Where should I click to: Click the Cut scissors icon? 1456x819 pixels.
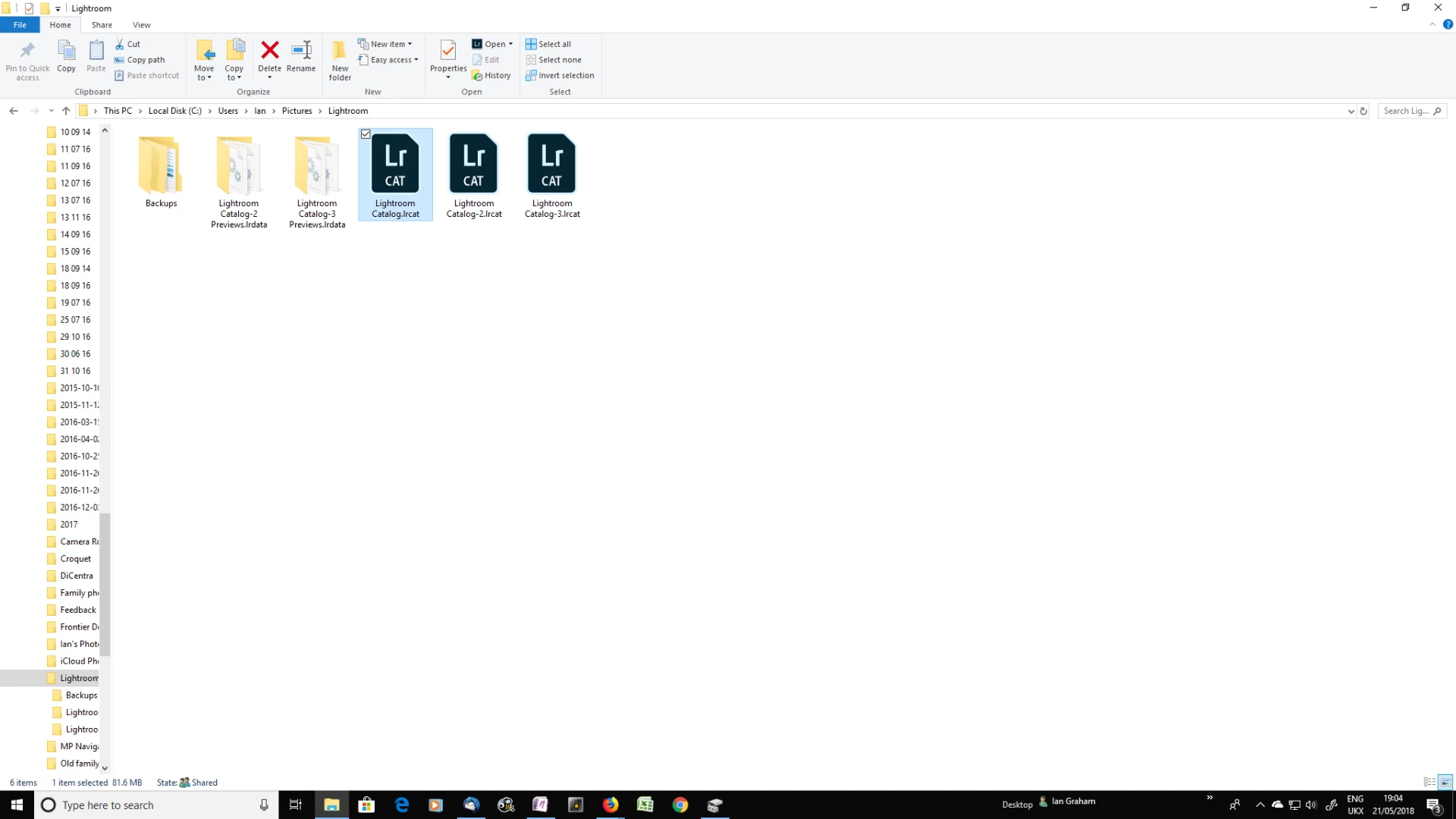[x=120, y=44]
